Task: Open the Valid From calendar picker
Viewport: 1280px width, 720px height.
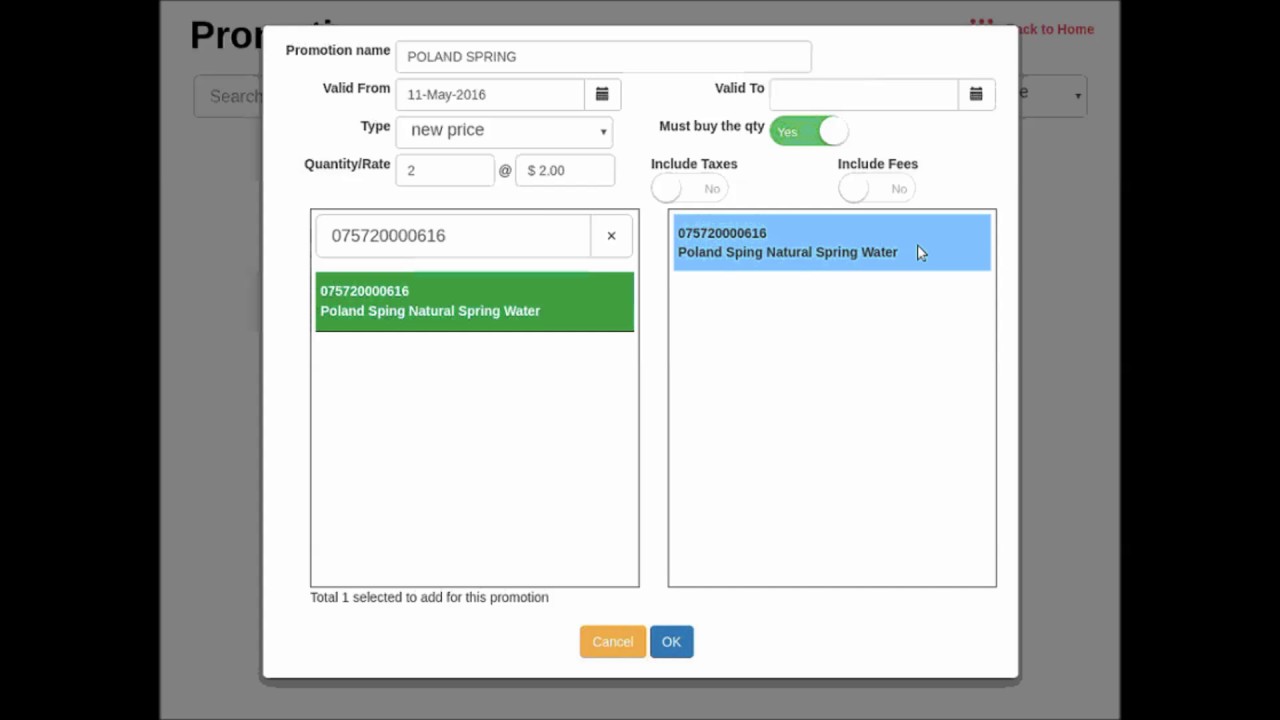Action: 602,94
